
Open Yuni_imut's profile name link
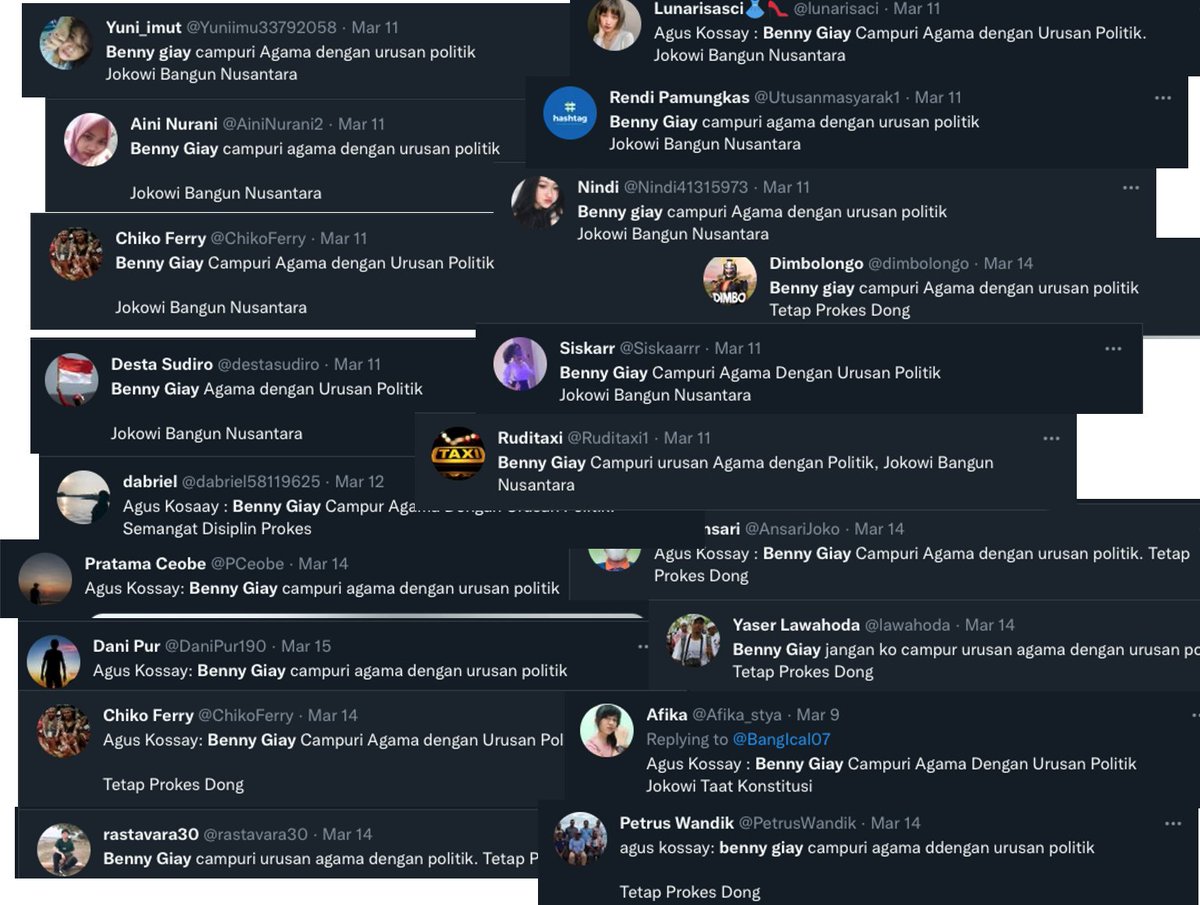coord(142,28)
